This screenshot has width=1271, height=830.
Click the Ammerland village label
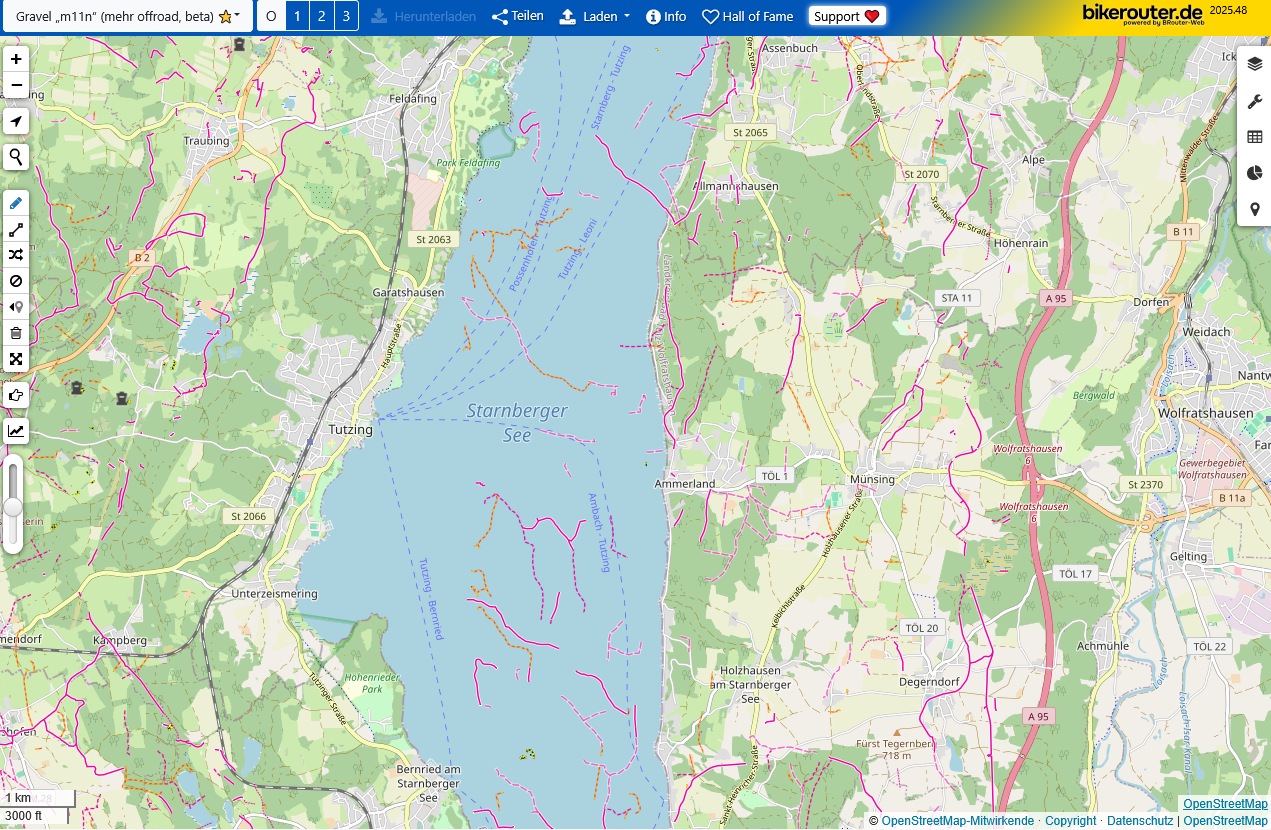pyautogui.click(x=685, y=483)
